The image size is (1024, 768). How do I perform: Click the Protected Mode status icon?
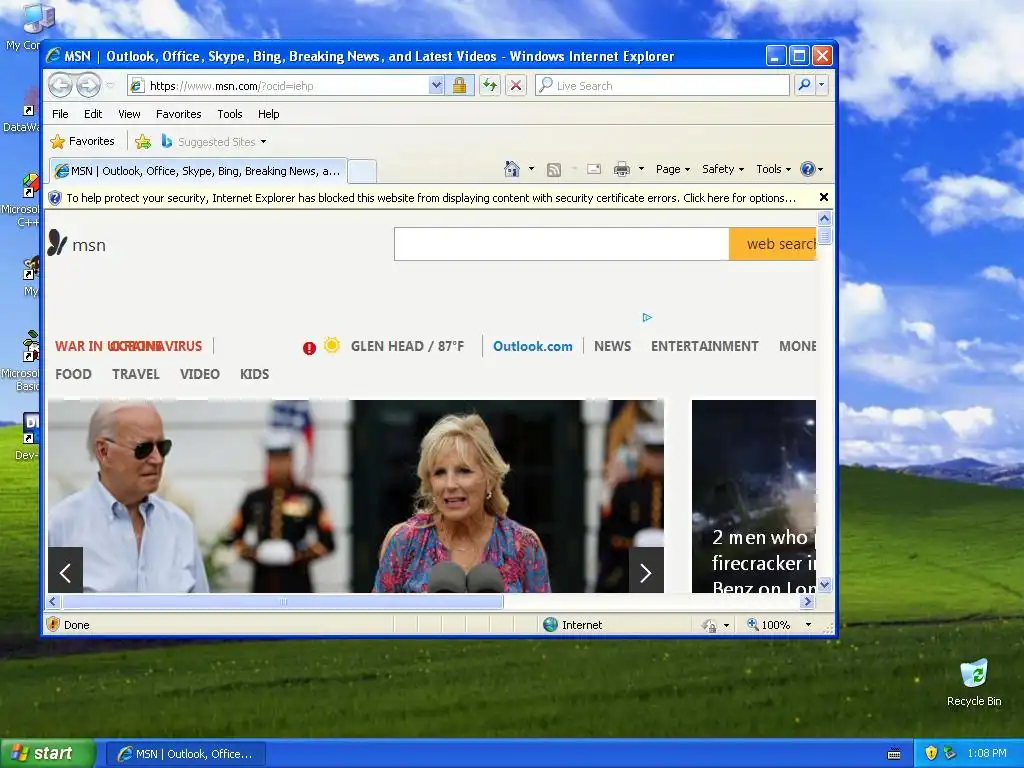pyautogui.click(x=709, y=625)
